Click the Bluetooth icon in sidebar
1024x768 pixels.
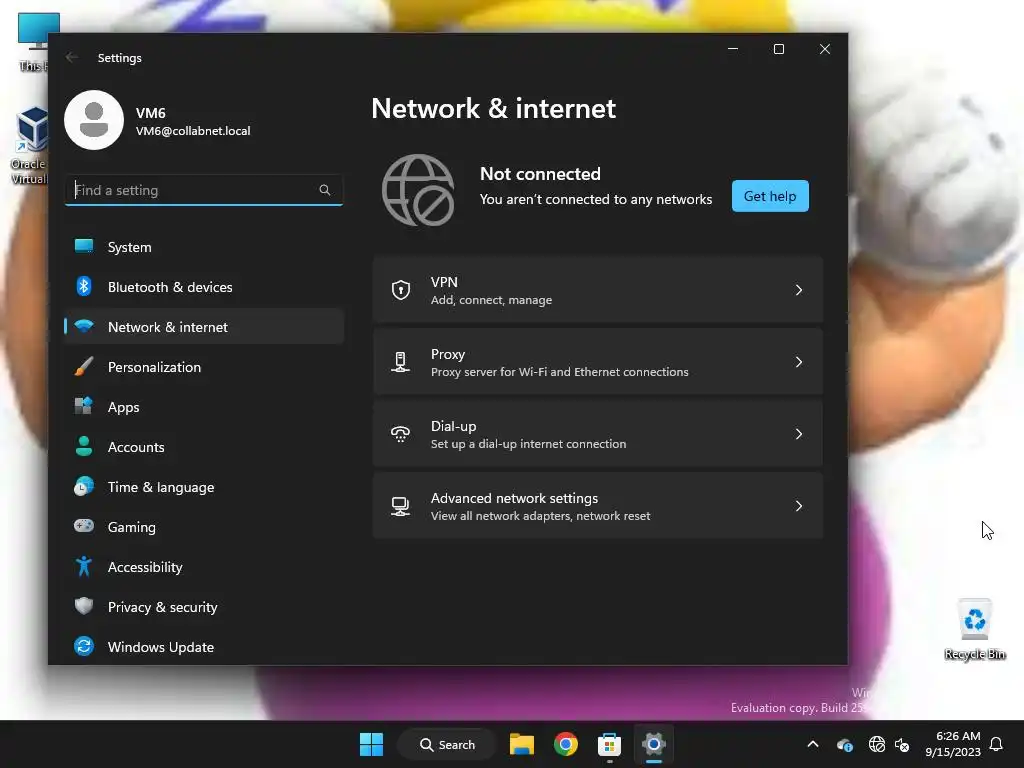(84, 286)
